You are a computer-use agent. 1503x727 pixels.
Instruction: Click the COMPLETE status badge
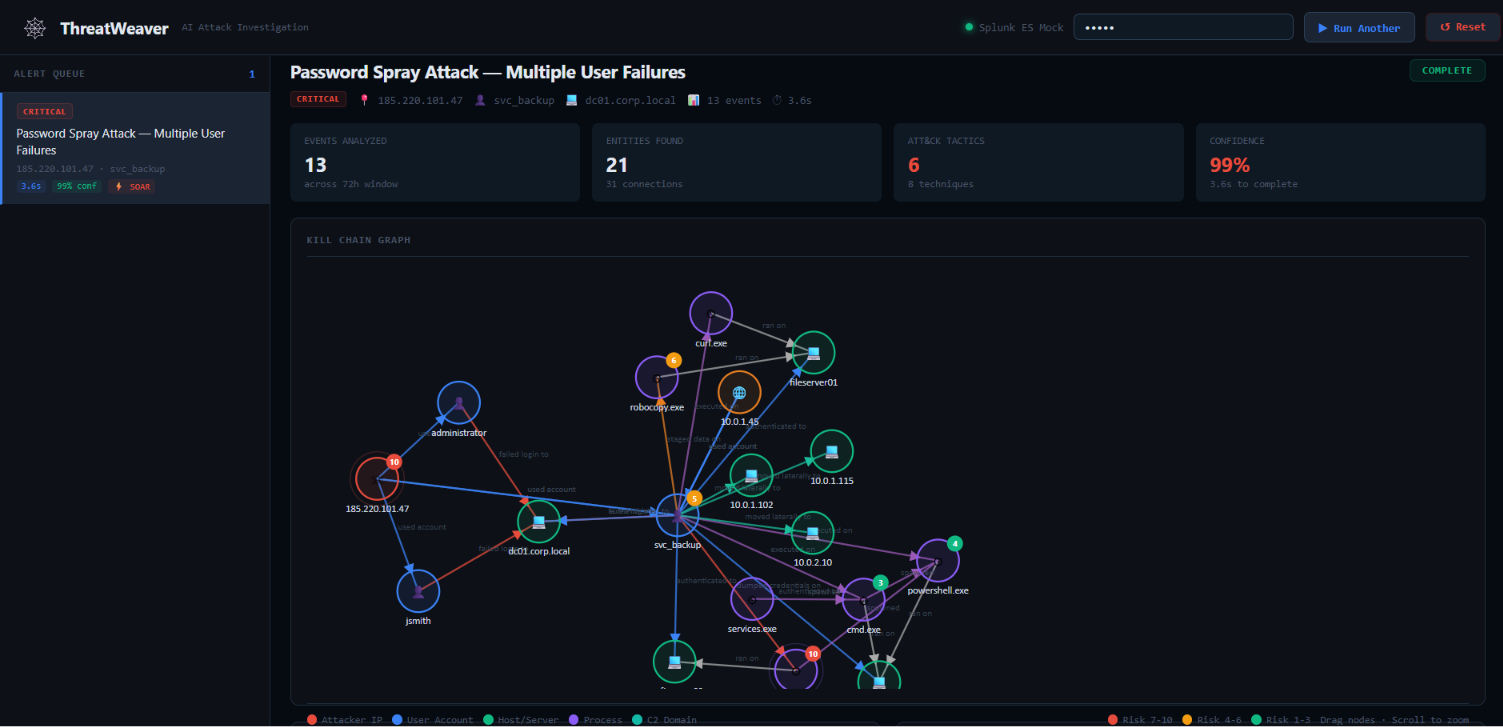(1446, 70)
